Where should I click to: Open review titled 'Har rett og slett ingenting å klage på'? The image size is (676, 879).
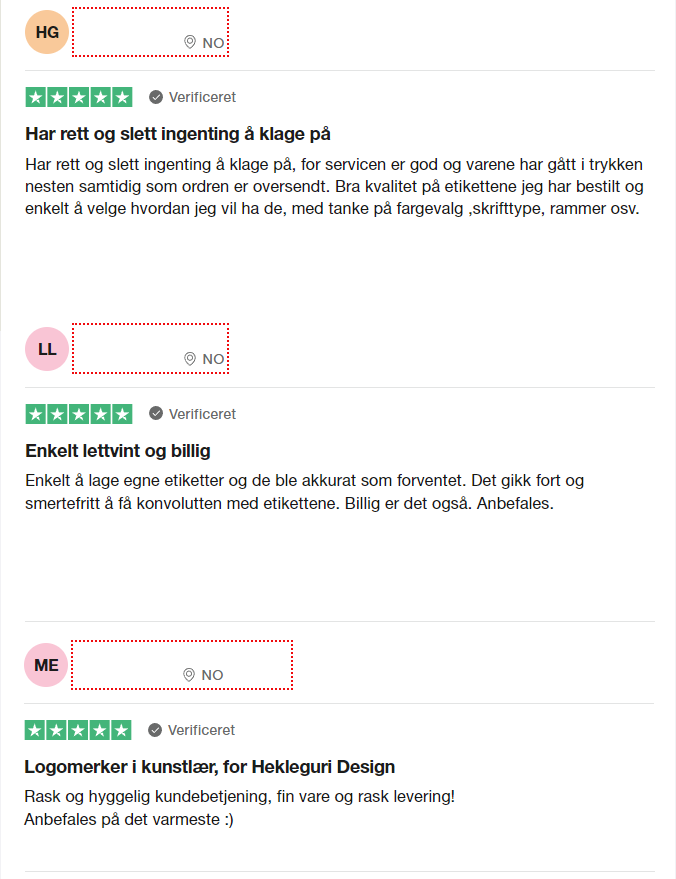click(178, 134)
